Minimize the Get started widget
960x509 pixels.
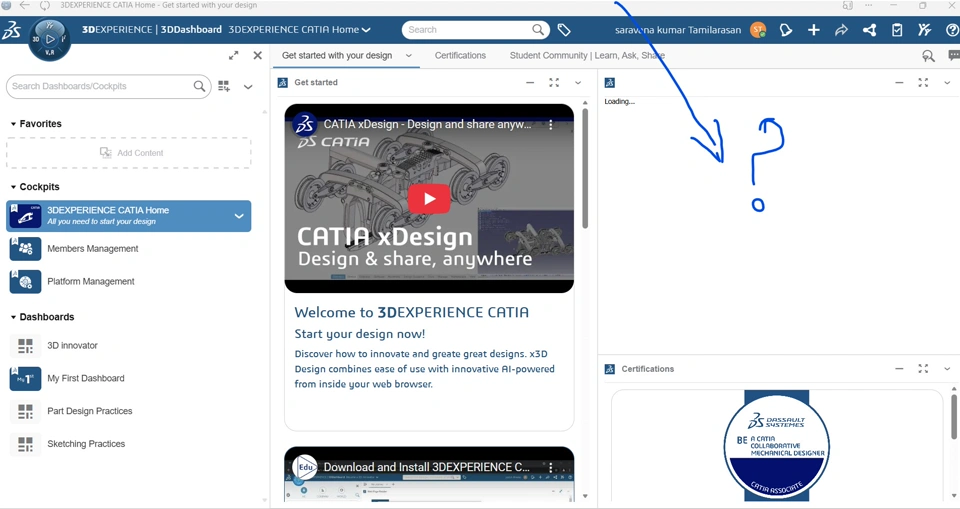(530, 83)
